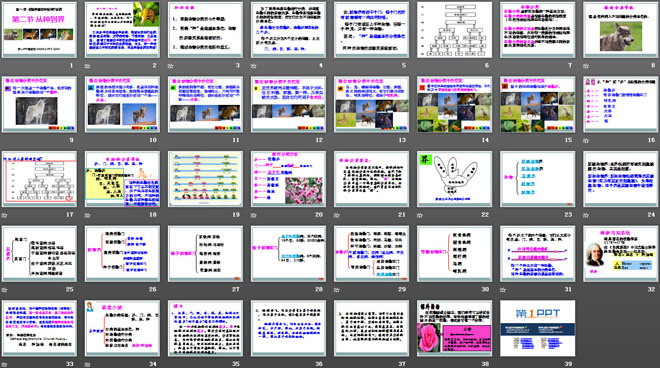660x368 pixels.
Task: Click the animation star icon under slide 22
Action: coord(420,215)
